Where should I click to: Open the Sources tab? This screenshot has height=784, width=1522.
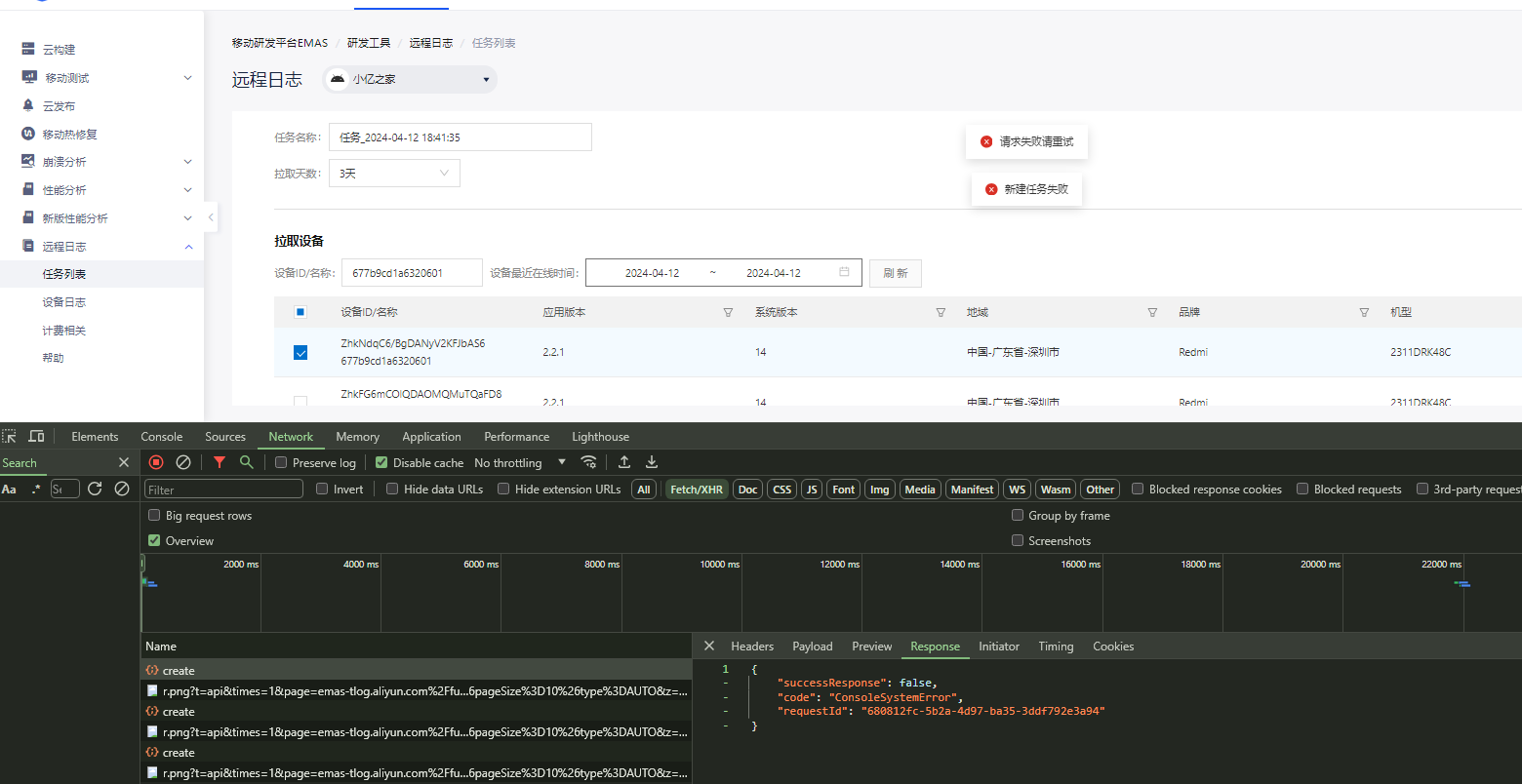tap(225, 437)
